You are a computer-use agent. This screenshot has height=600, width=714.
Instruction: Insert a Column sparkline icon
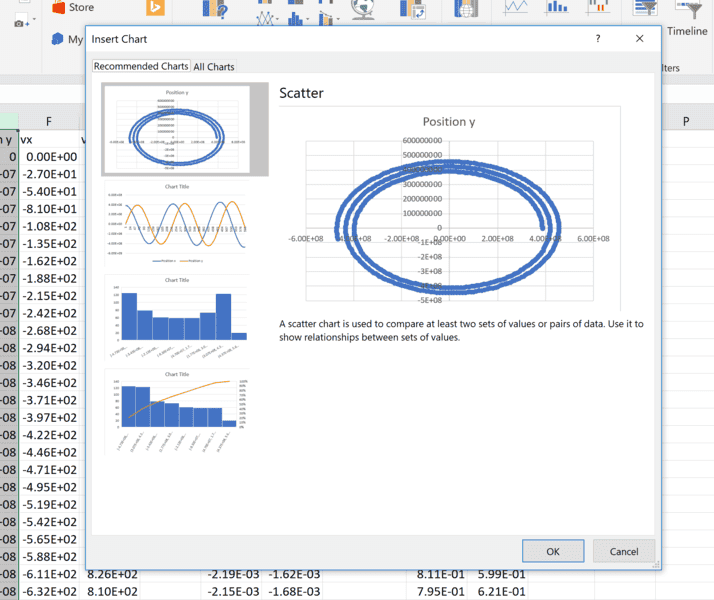[557, 7]
